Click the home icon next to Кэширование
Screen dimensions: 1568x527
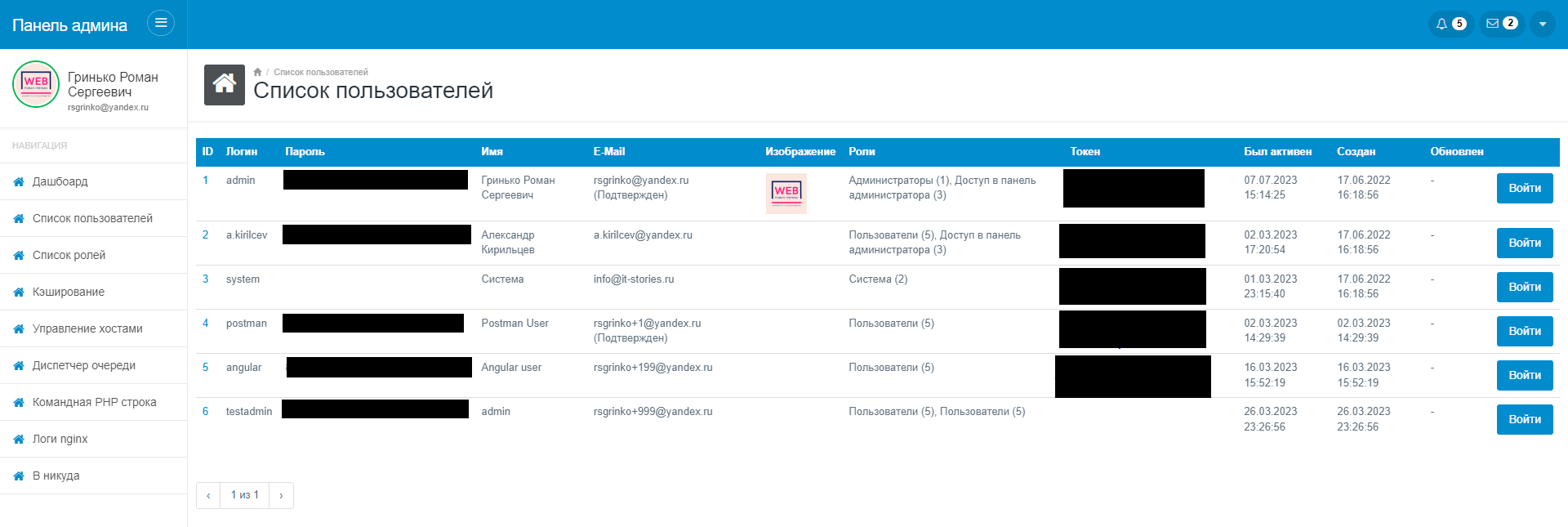(19, 292)
